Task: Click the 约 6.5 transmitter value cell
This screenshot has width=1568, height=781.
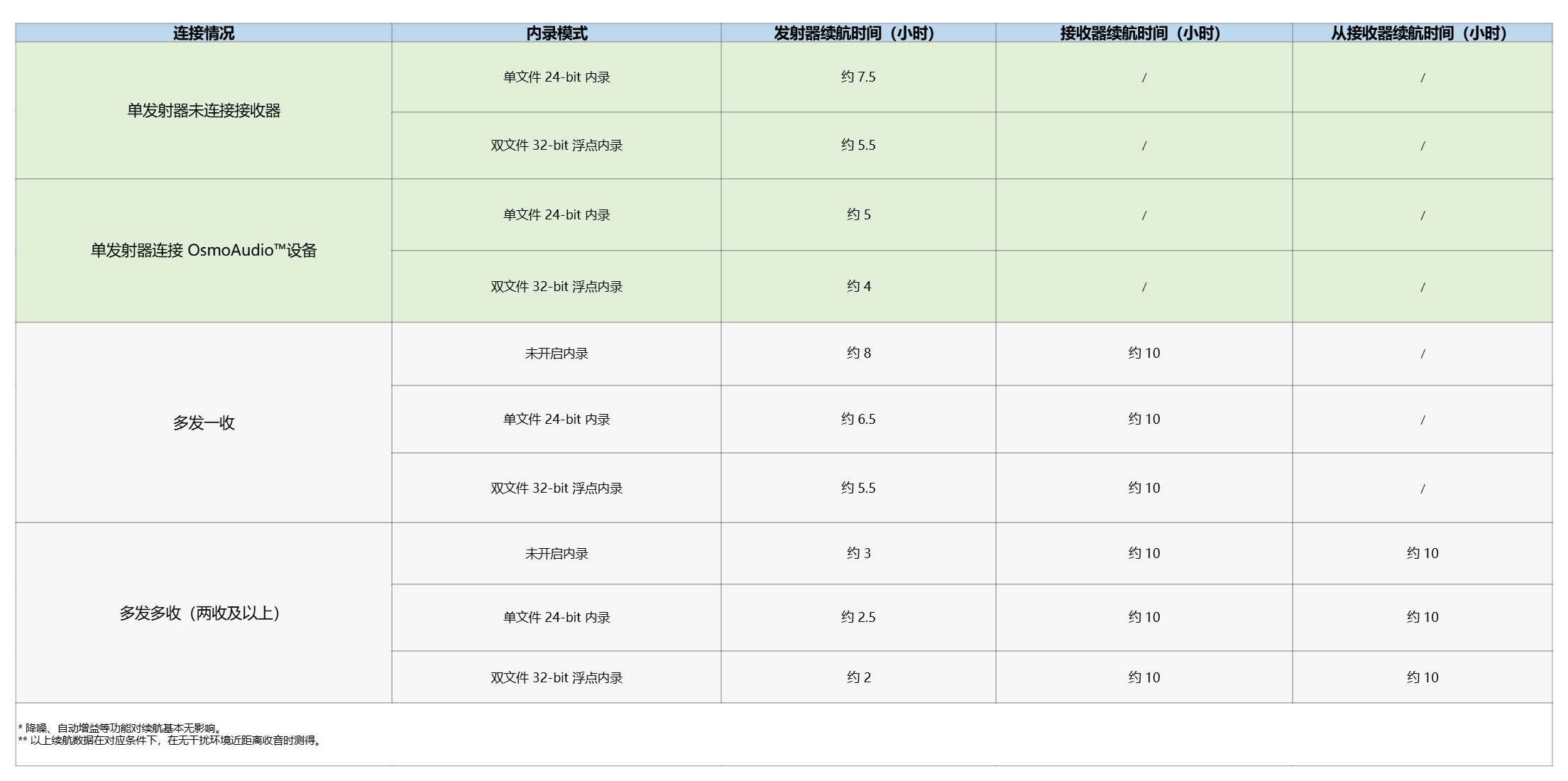Action: click(858, 419)
